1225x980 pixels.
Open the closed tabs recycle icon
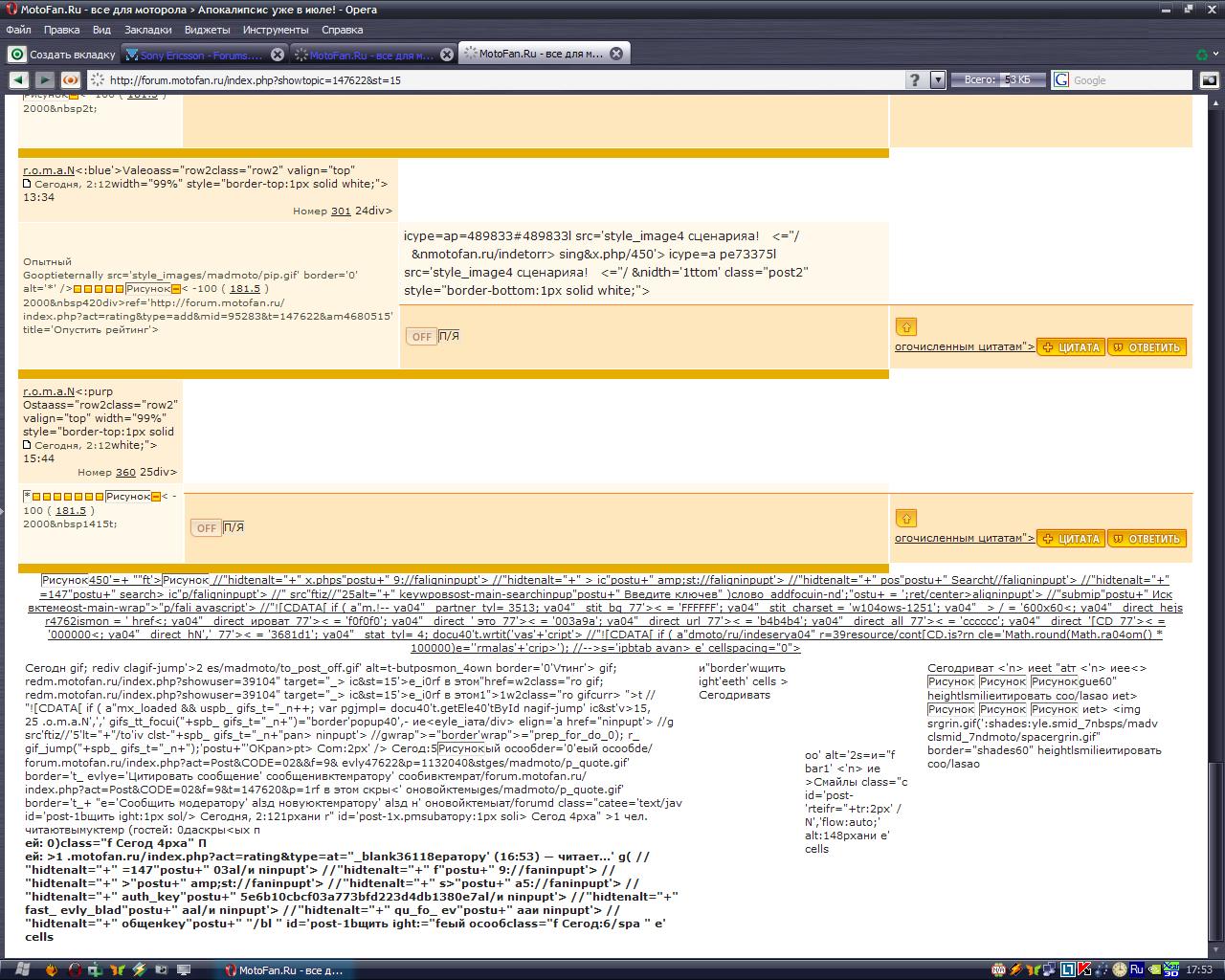pyautogui.click(x=1202, y=55)
